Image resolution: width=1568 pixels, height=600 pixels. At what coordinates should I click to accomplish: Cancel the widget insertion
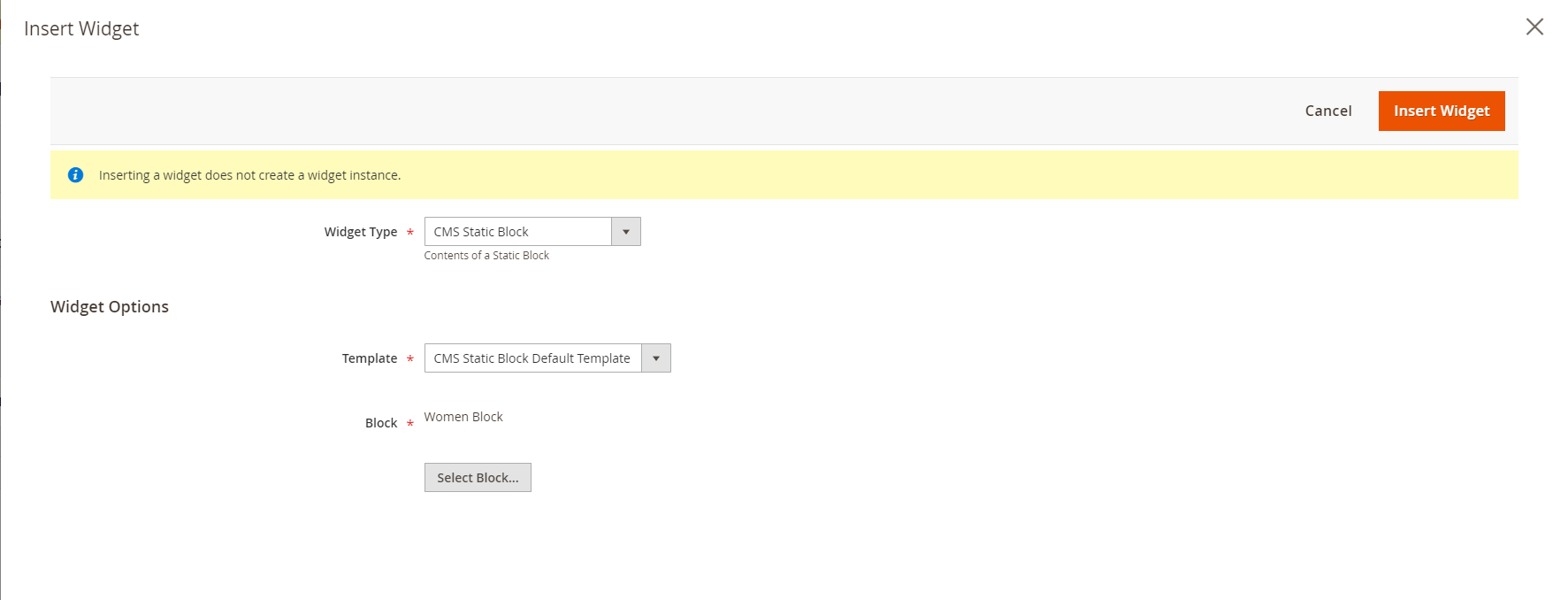[1327, 111]
